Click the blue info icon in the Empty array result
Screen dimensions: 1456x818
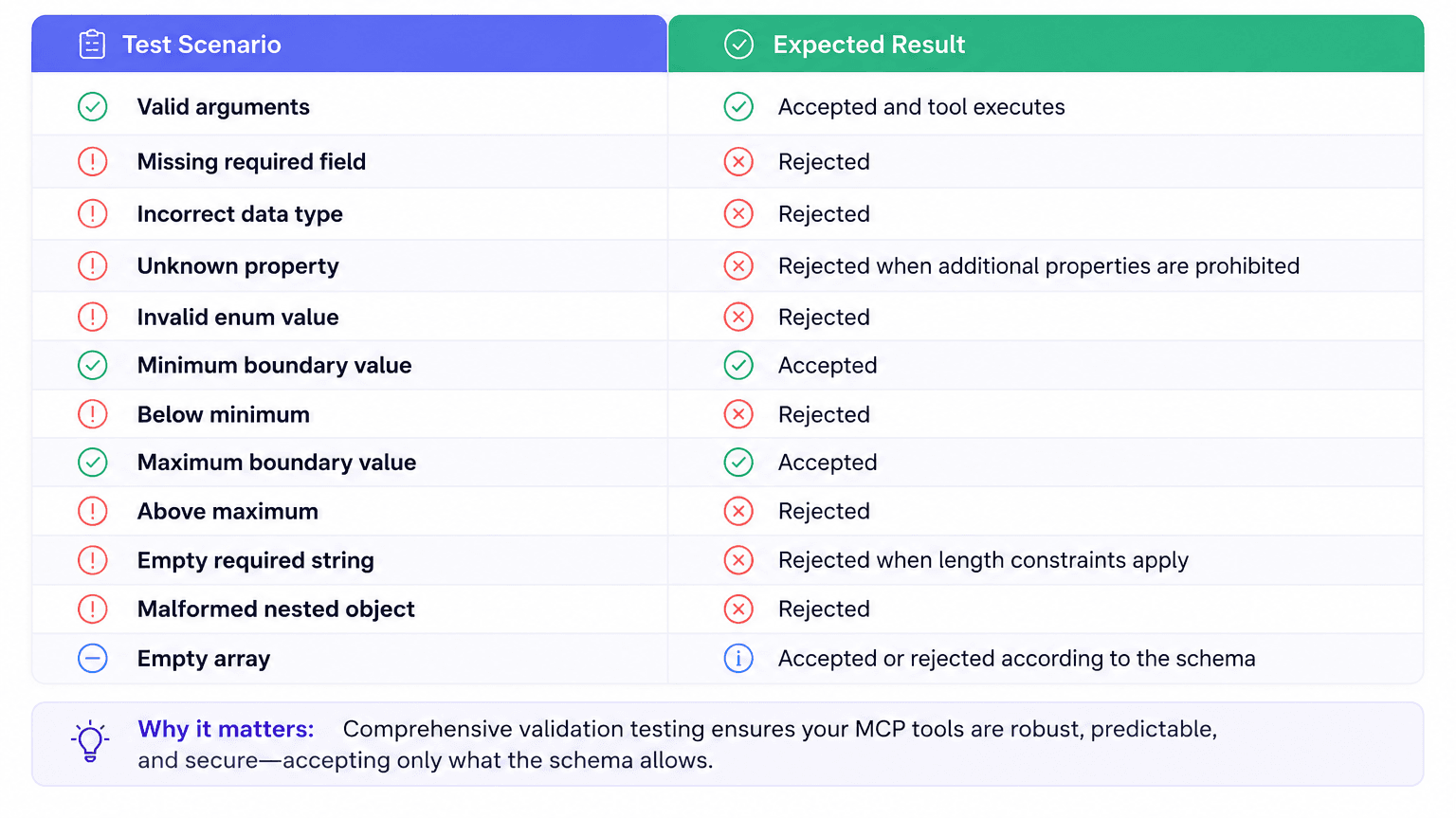[738, 659]
